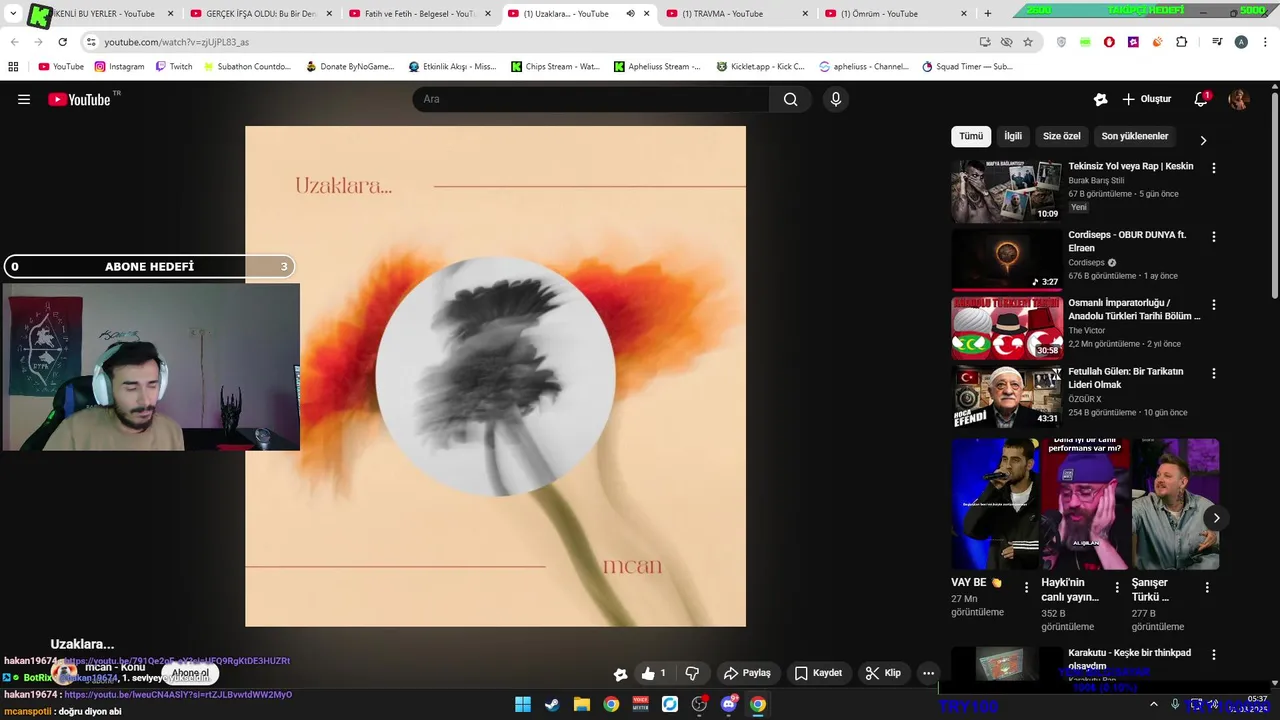The width and height of the screenshot is (1280, 720).
Task: Open the Tekinsiz Yol veya Rap thumbnail
Action: point(1006,191)
